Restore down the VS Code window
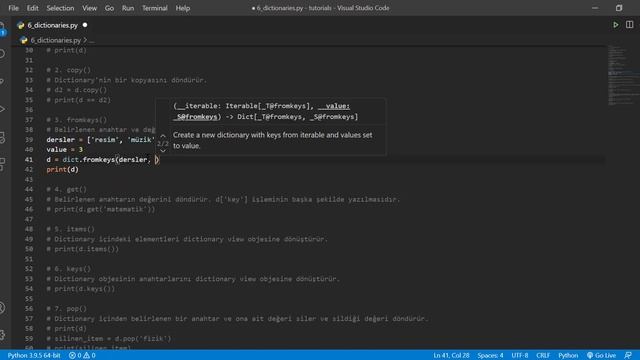 (619, 8)
